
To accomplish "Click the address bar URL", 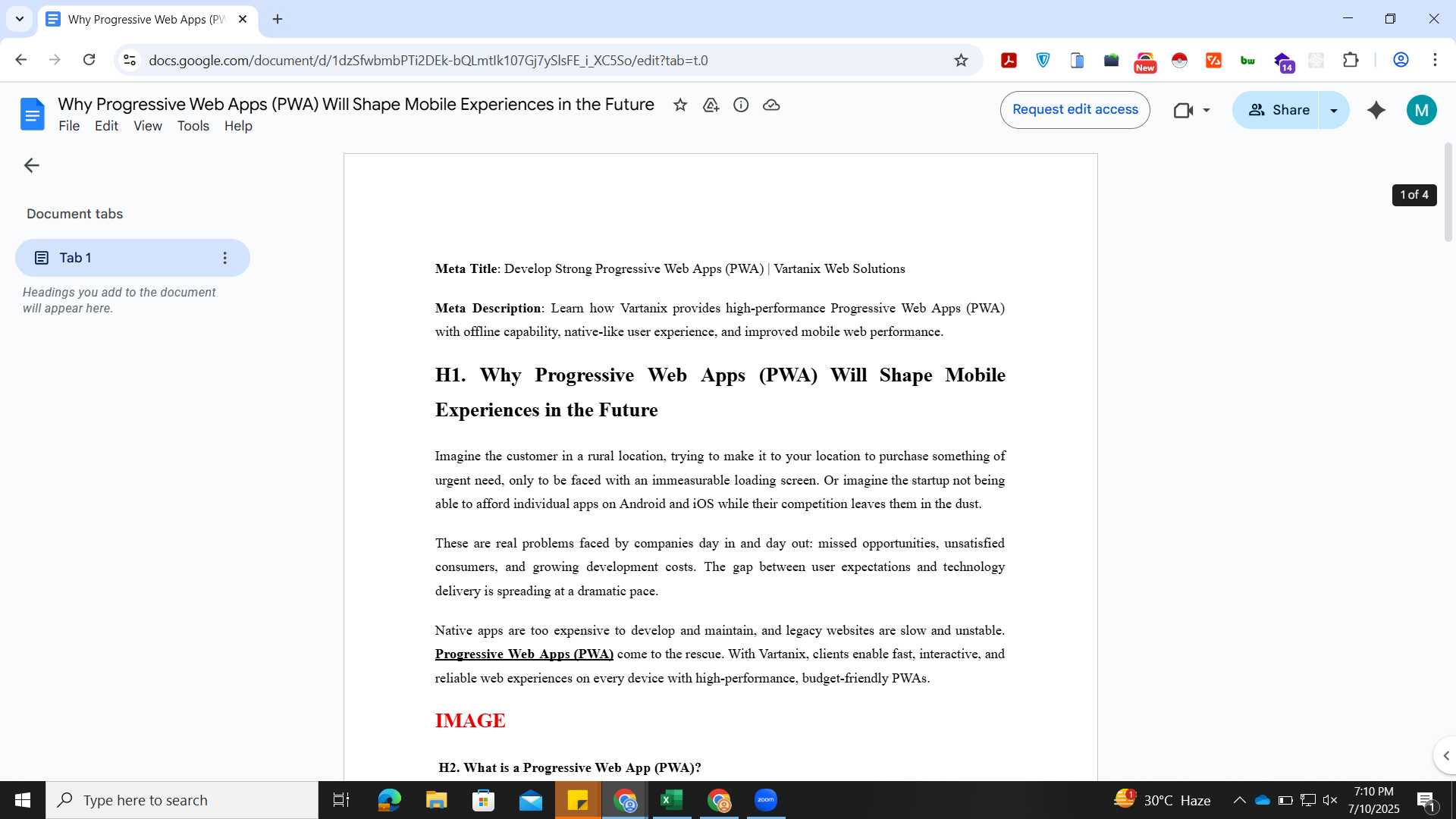I will pos(428,61).
